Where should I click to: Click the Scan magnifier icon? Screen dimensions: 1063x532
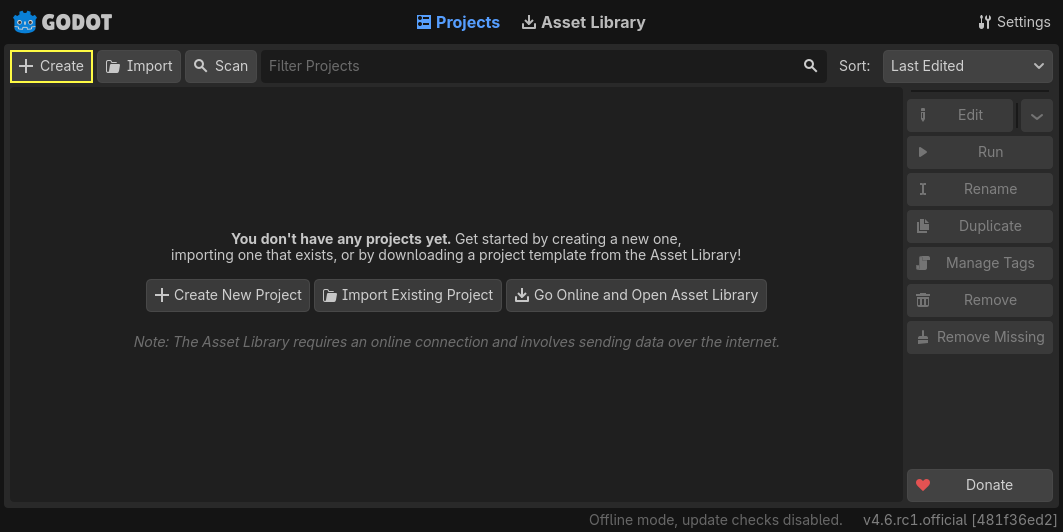click(201, 66)
